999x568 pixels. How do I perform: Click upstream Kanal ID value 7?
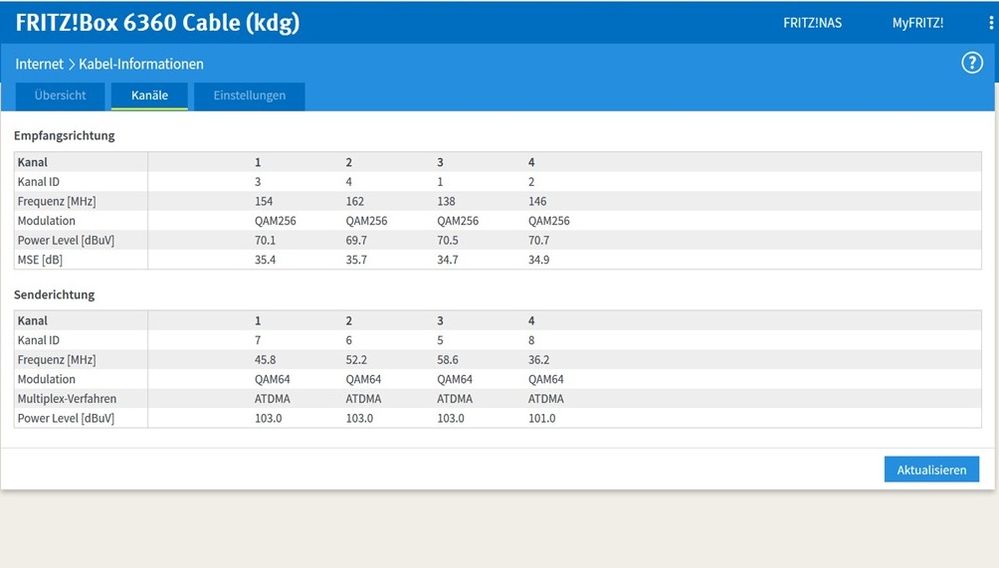[x=257, y=340]
